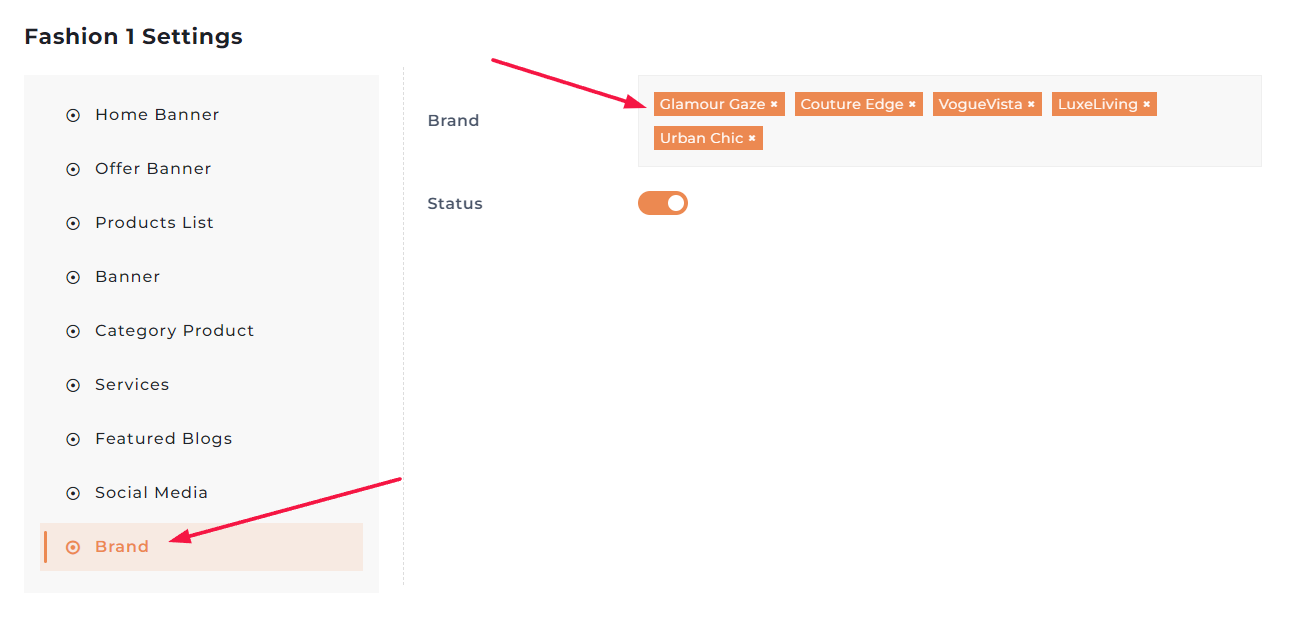The height and width of the screenshot is (635, 1303).
Task: Remove the Glamour Gaze brand tag
Action: 774,105
